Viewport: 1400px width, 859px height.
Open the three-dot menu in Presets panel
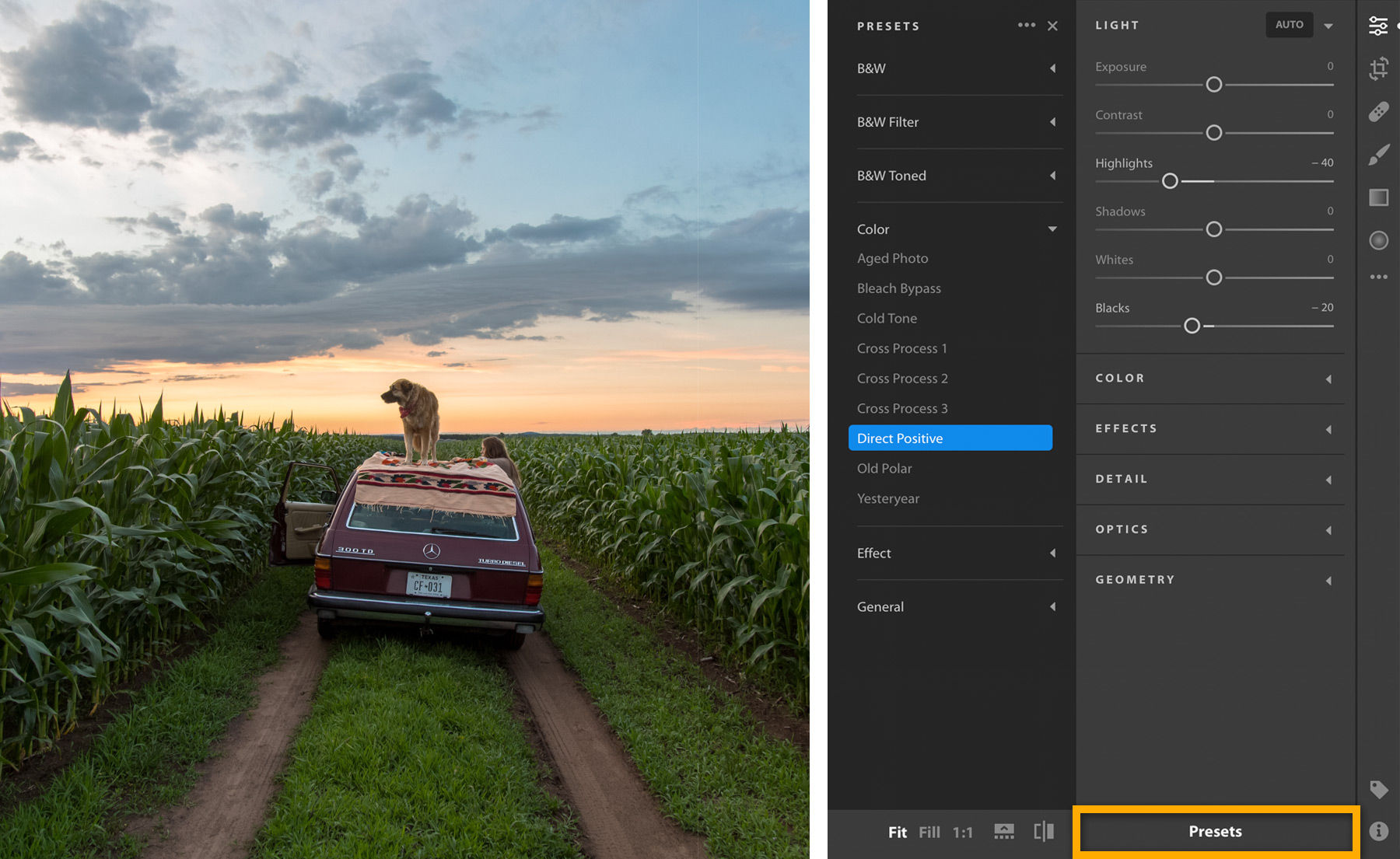coord(1027,25)
